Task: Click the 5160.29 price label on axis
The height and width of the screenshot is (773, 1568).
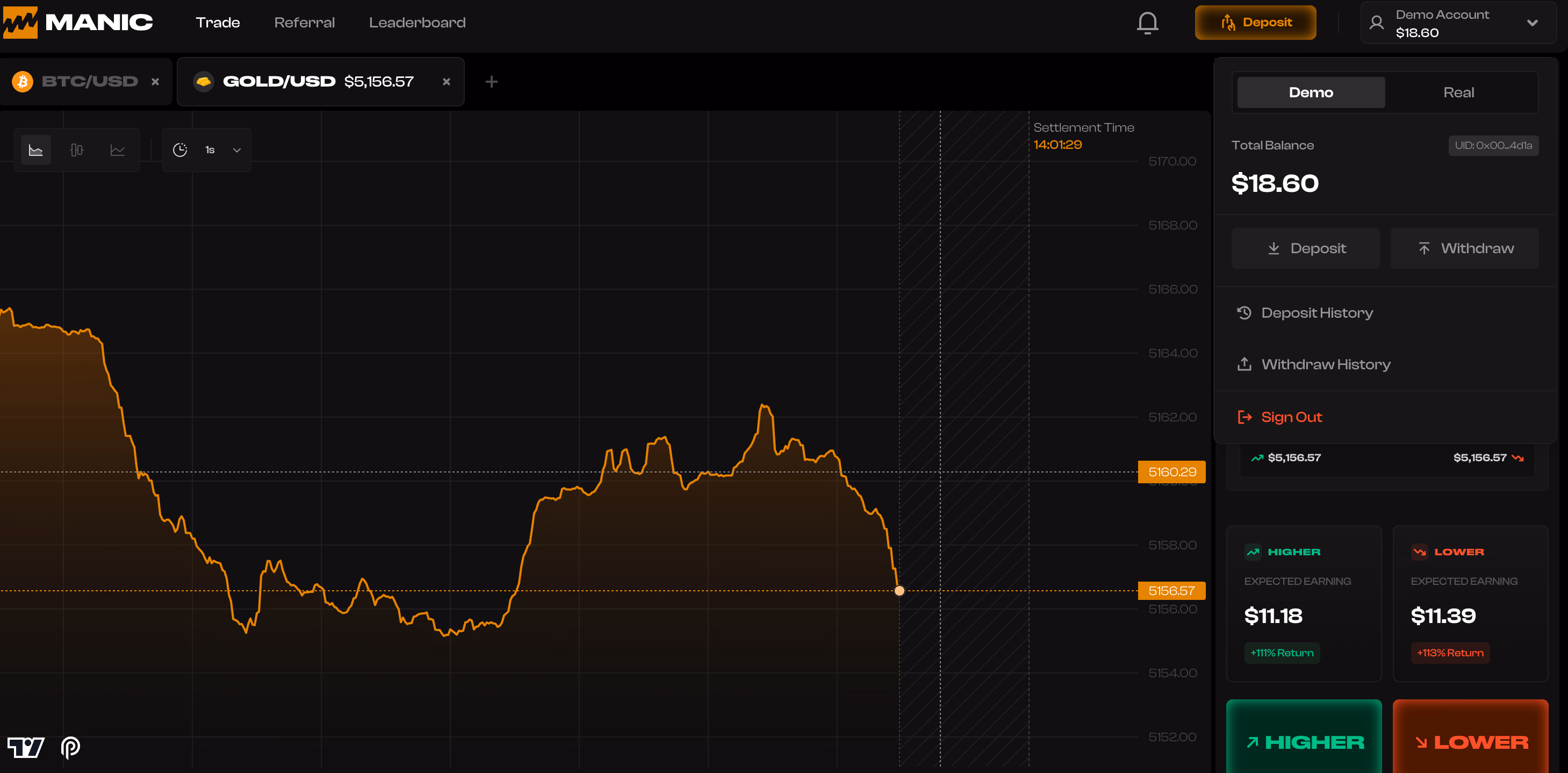Action: (x=1172, y=472)
